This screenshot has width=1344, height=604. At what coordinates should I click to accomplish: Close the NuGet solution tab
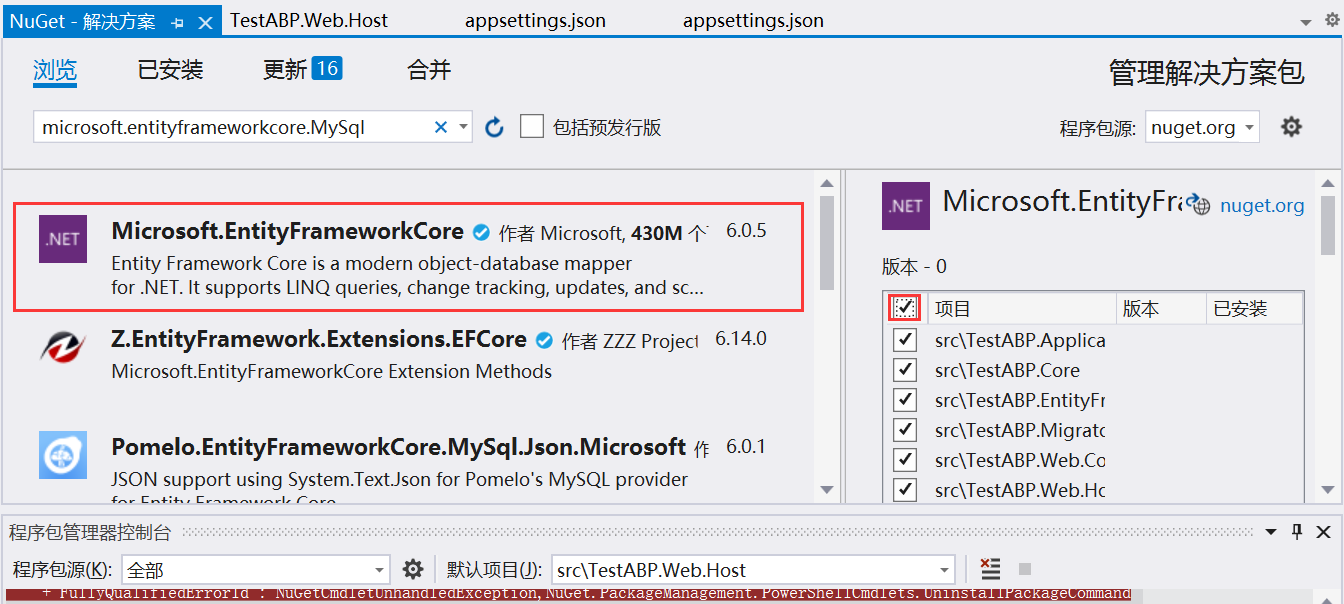(x=206, y=21)
